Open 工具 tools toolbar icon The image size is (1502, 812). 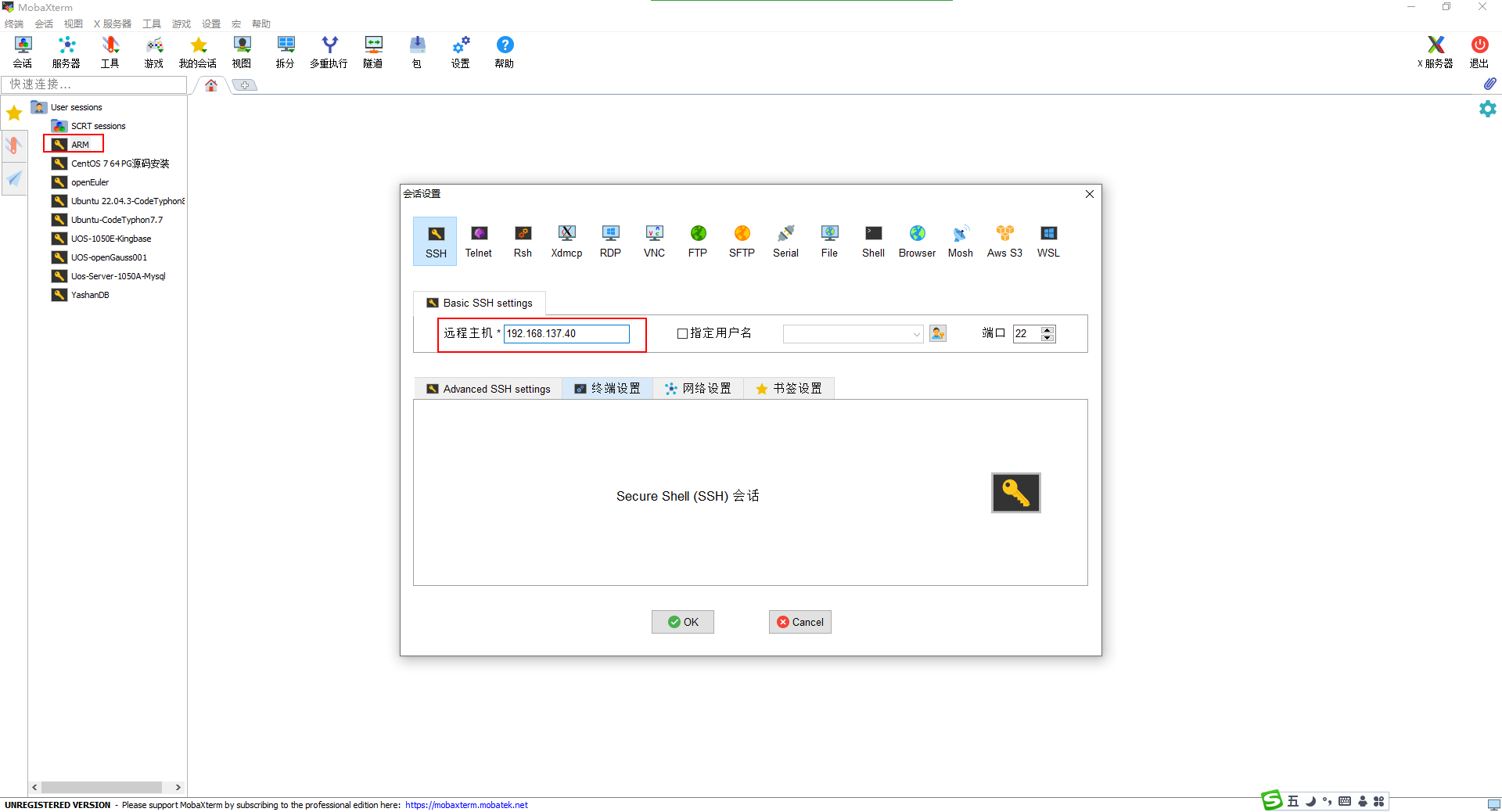(110, 52)
